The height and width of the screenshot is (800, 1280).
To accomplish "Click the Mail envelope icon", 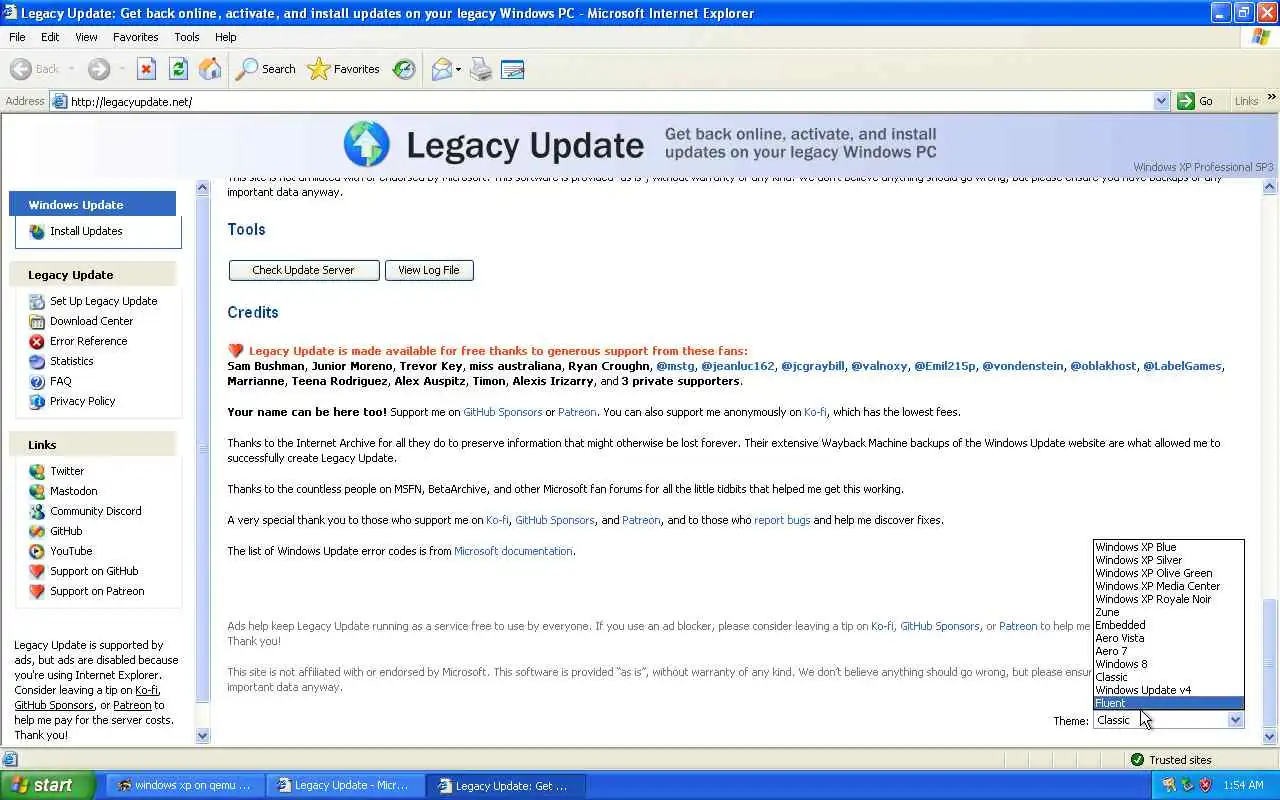I will coord(441,69).
